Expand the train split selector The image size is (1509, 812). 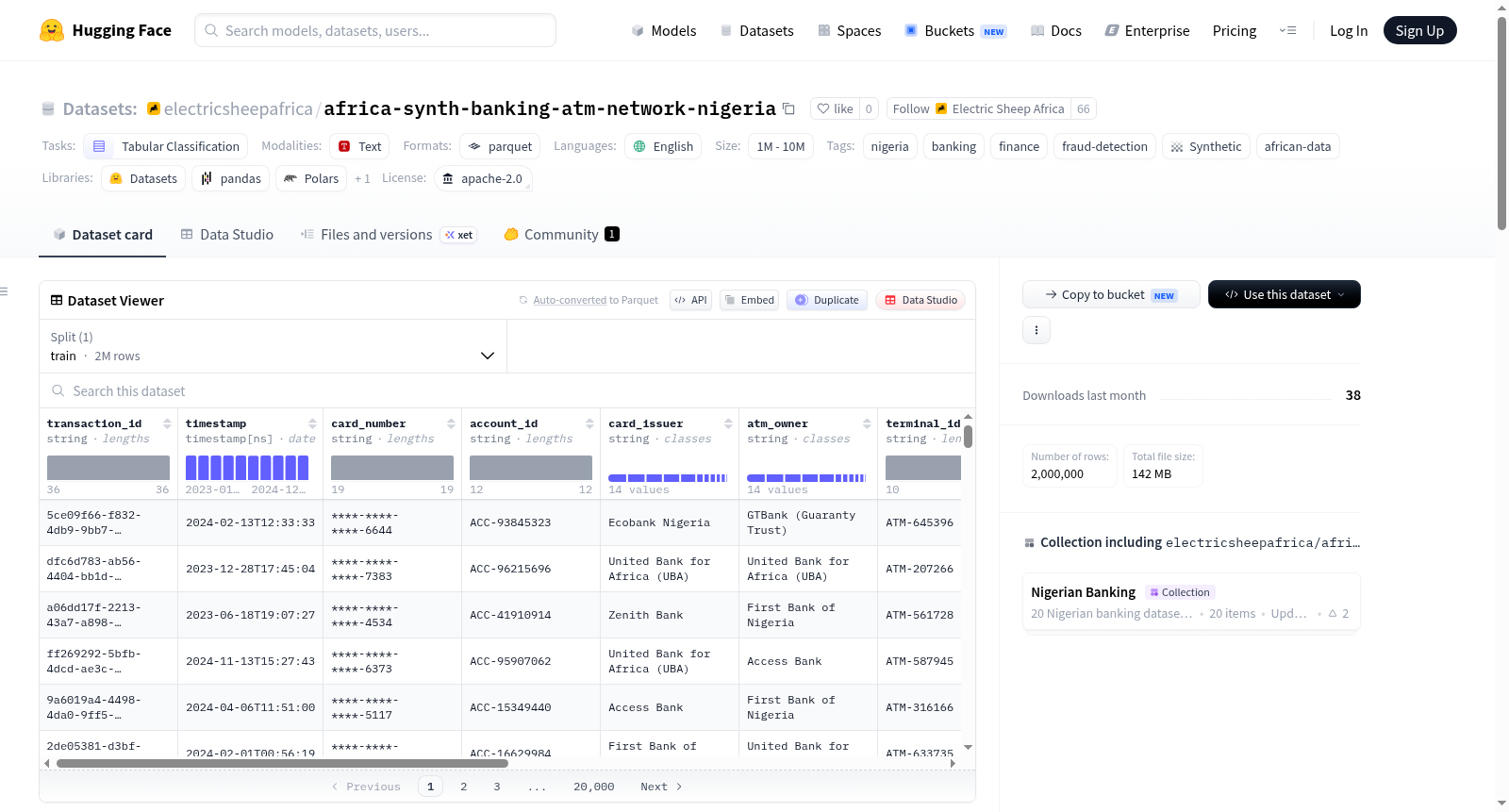273,346
